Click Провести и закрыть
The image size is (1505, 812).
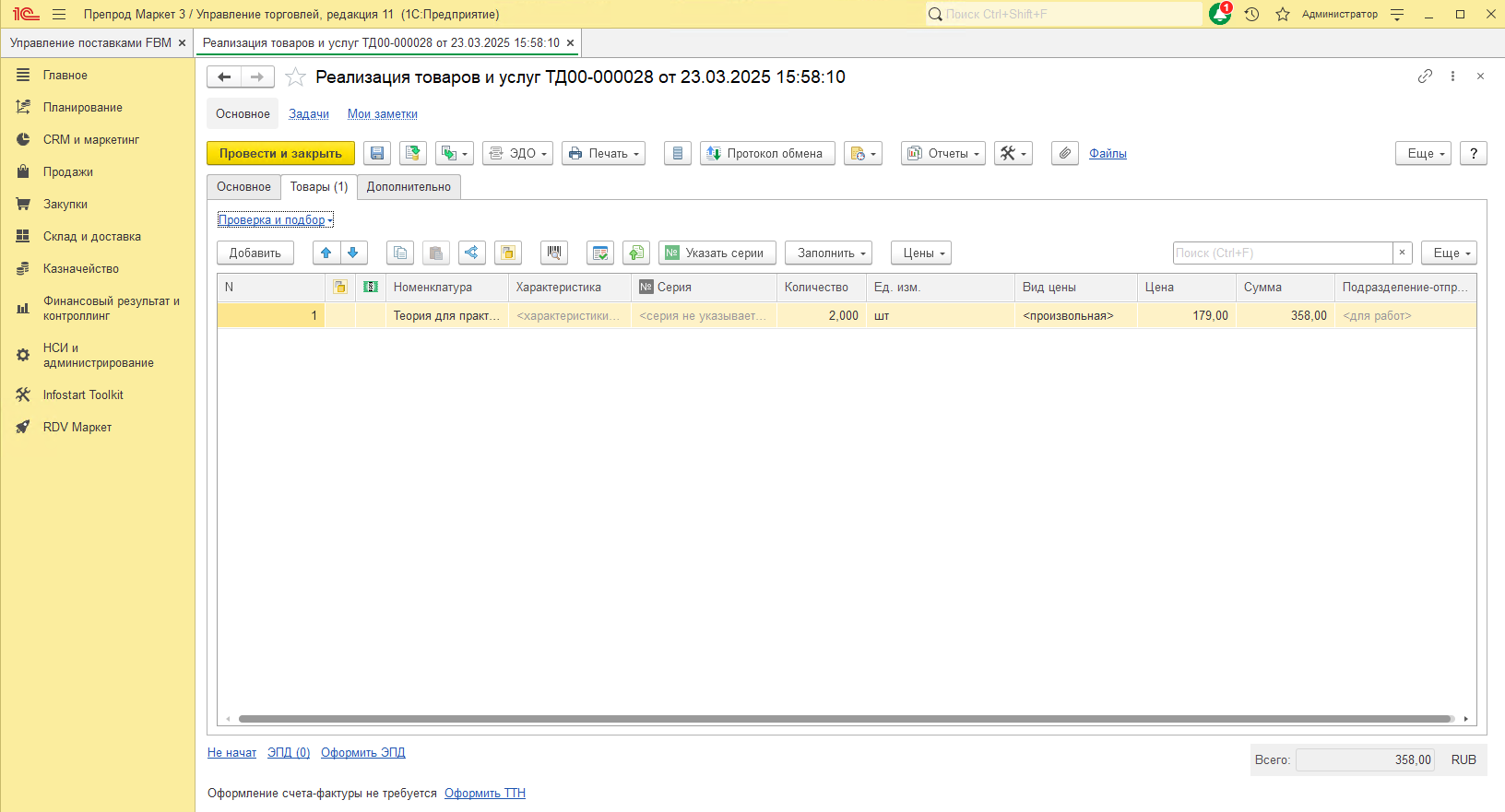[280, 153]
